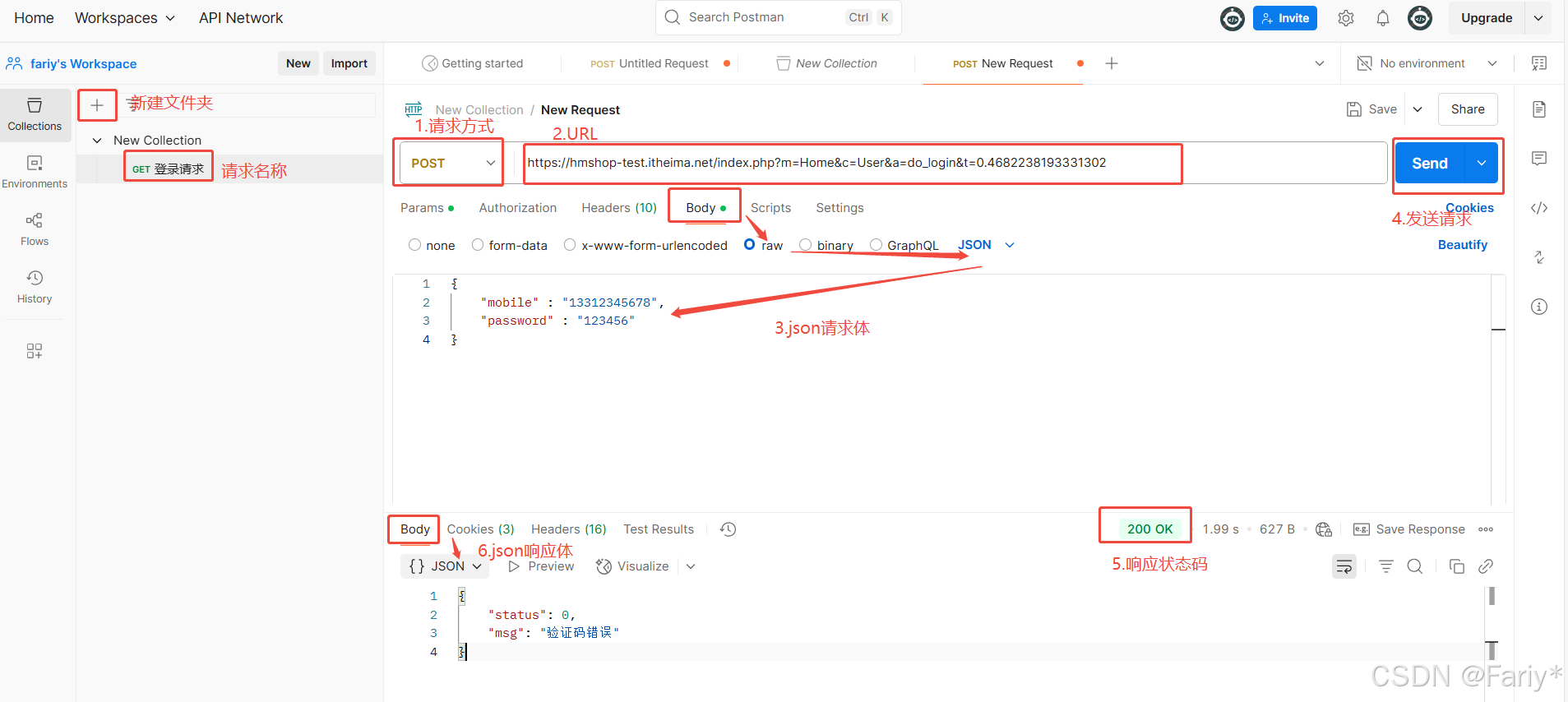1568x702 pixels.
Task: Open the settings gear in top bar
Action: point(1346,18)
